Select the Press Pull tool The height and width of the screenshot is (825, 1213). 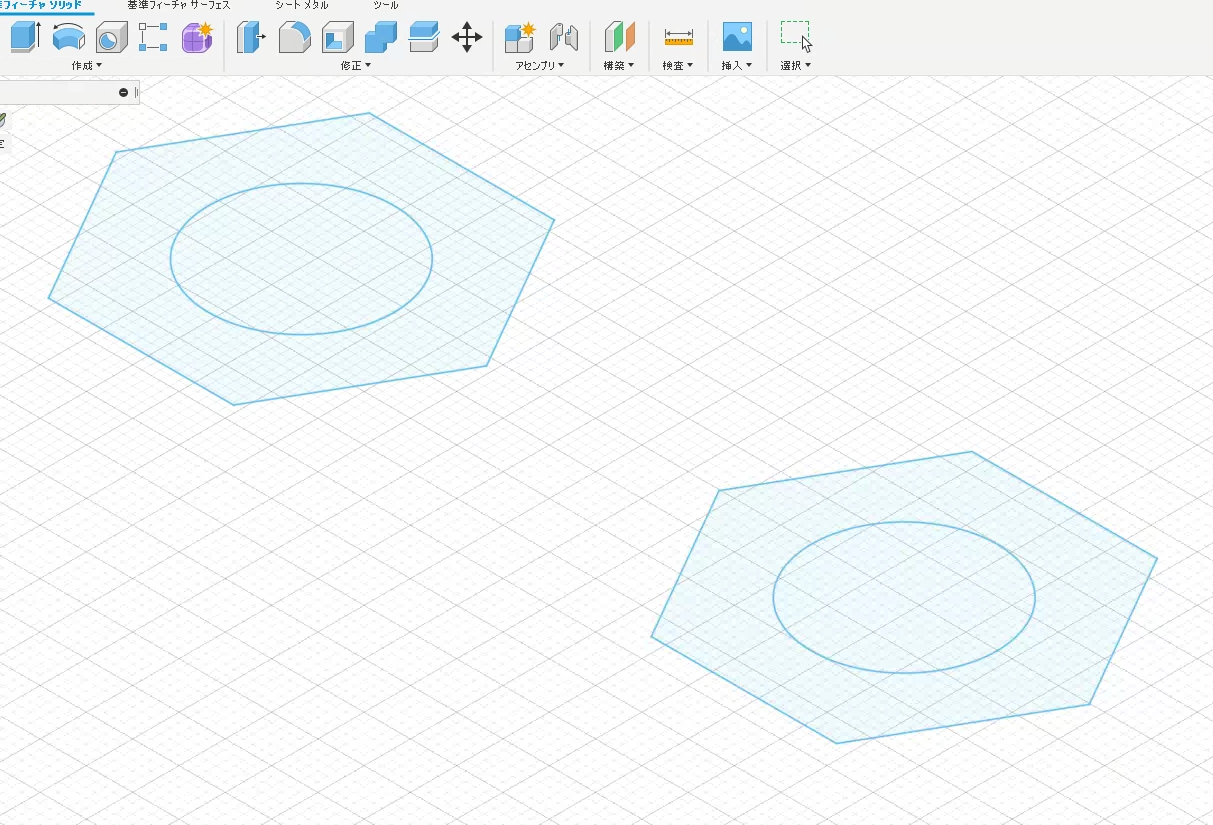point(251,38)
